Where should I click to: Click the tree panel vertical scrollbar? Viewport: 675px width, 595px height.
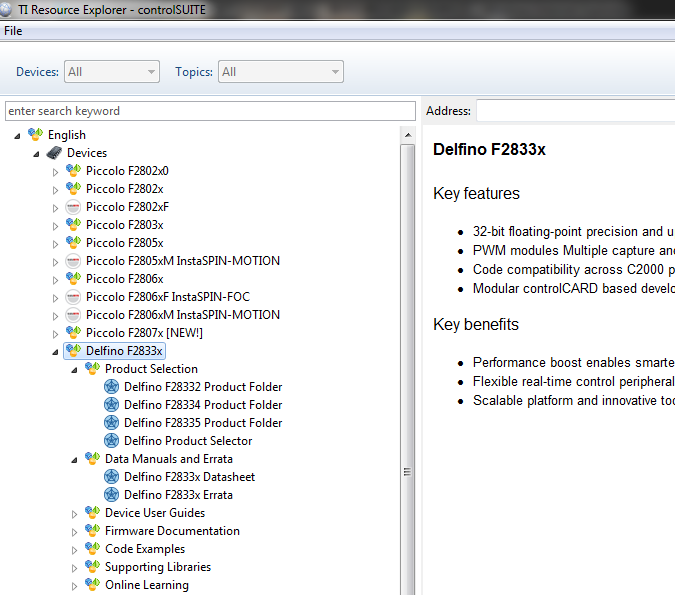[x=408, y=369]
